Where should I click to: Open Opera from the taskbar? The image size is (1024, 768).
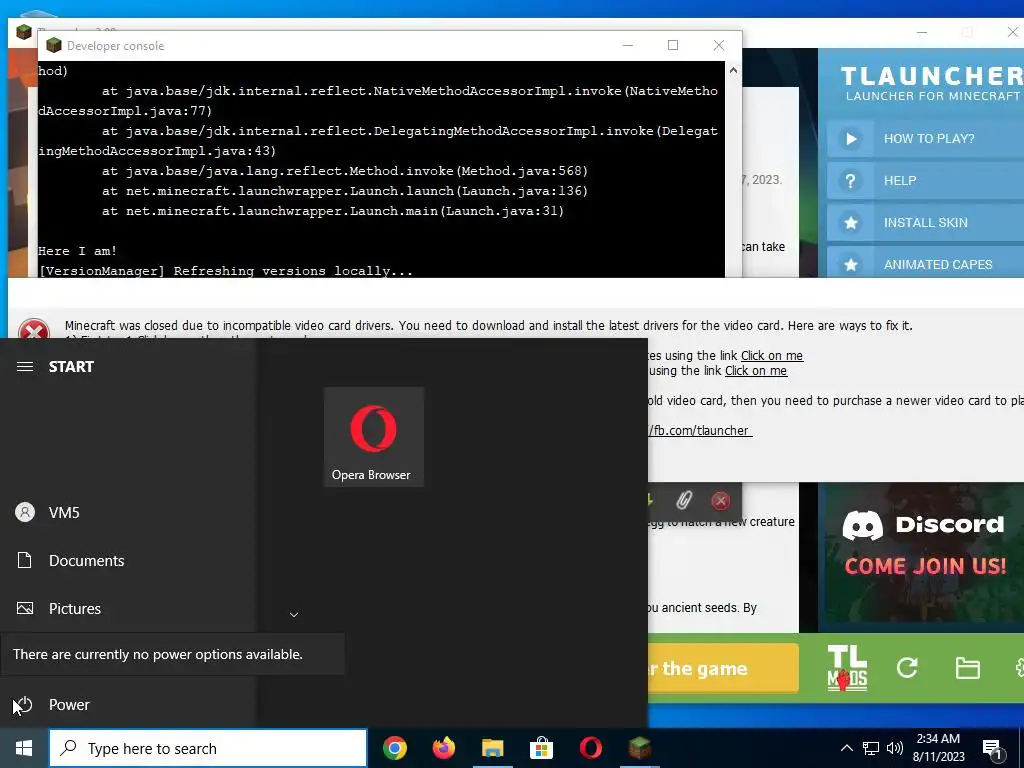click(x=590, y=748)
